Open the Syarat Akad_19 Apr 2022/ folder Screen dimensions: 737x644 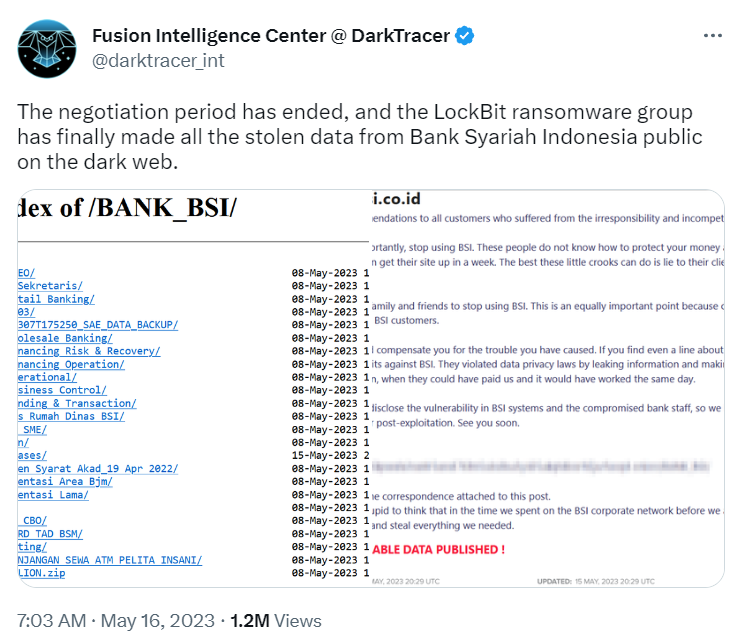tap(98, 468)
